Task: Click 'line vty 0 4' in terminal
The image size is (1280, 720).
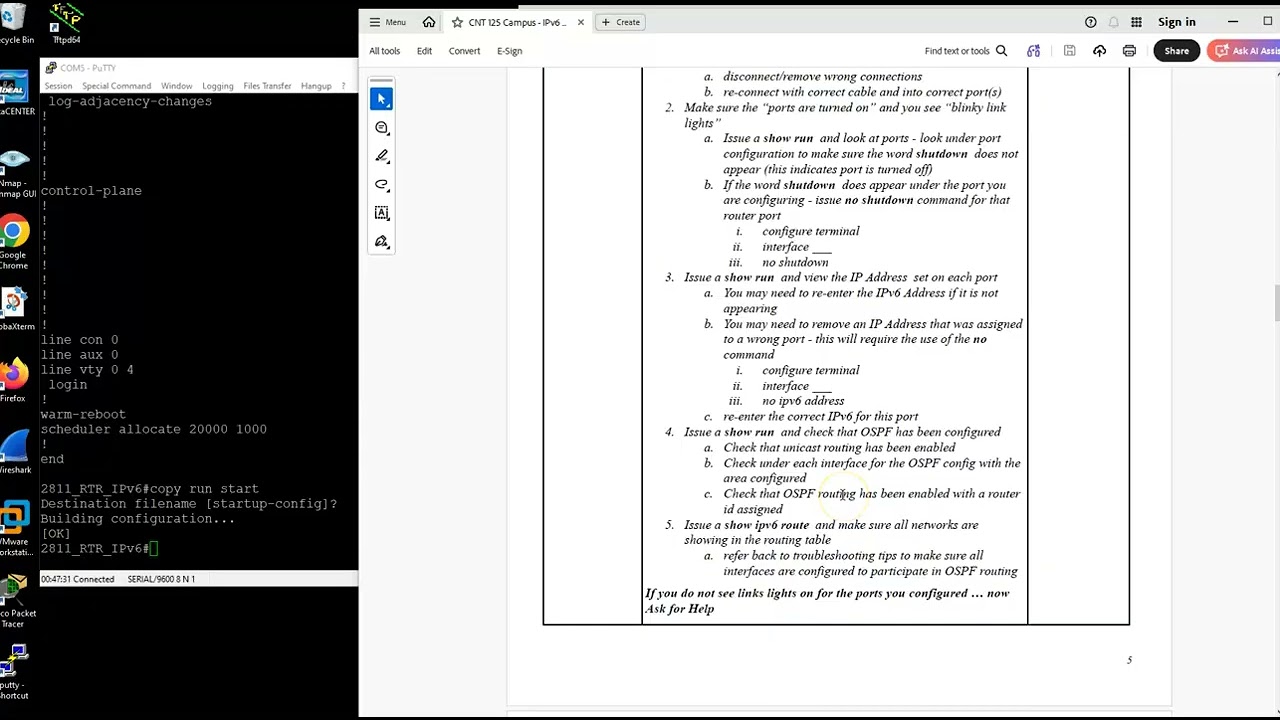Action: [x=87, y=370]
